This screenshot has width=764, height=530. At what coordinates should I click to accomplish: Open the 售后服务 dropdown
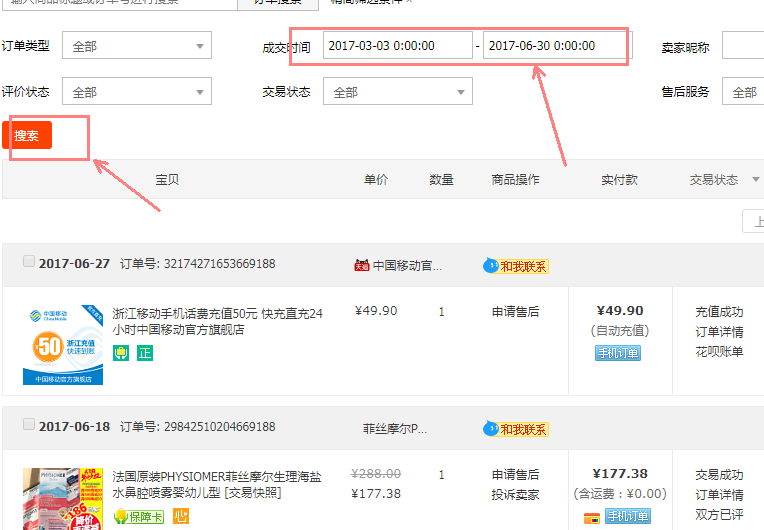coord(743,91)
